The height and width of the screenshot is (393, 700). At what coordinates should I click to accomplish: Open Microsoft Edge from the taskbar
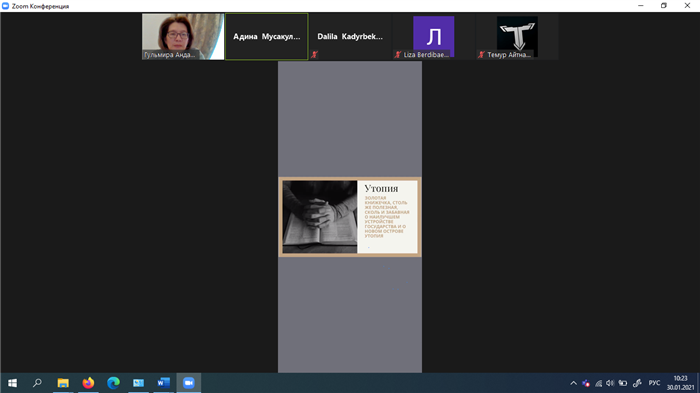click(x=113, y=383)
